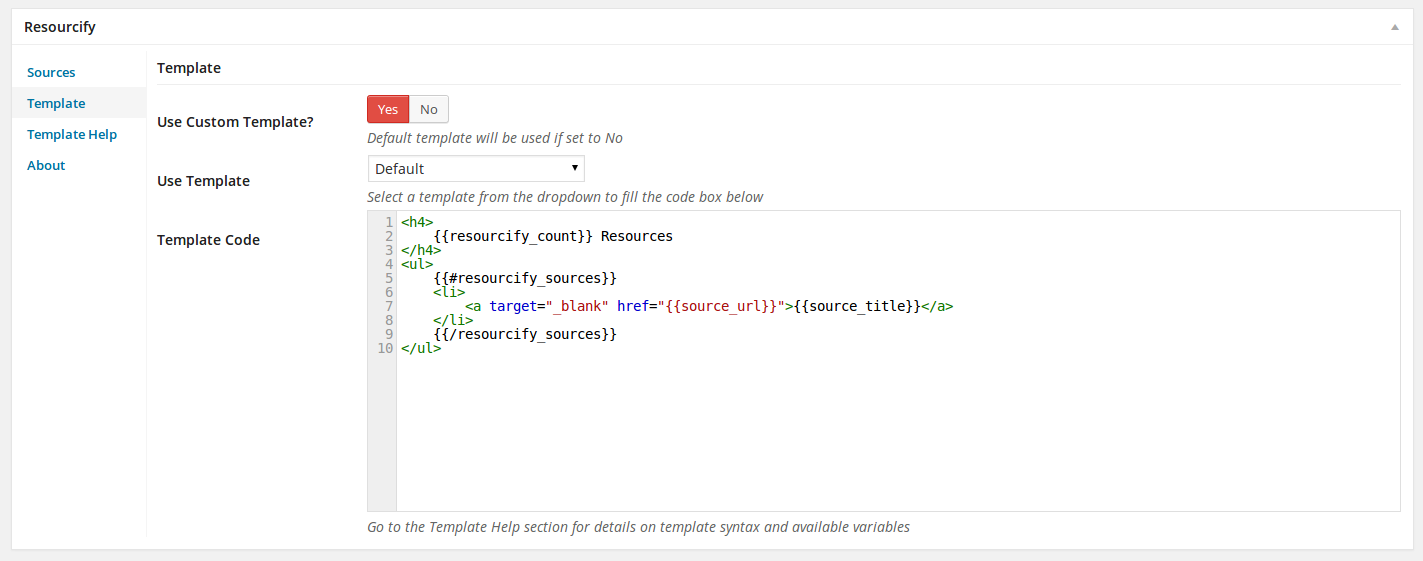Click the {{resourcify_count}} variable in the code
The height and width of the screenshot is (561, 1423).
point(513,237)
